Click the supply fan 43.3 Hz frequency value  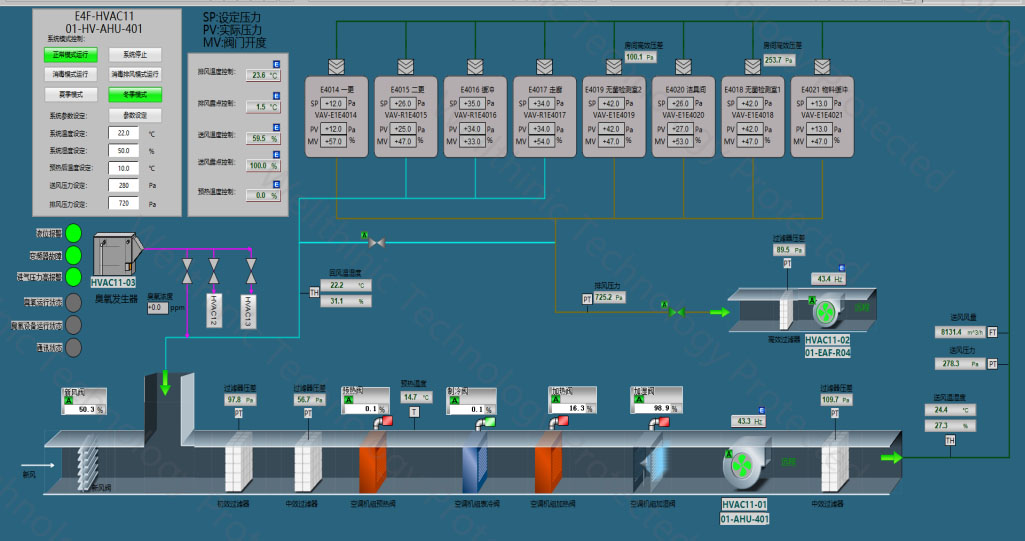pyautogui.click(x=748, y=421)
